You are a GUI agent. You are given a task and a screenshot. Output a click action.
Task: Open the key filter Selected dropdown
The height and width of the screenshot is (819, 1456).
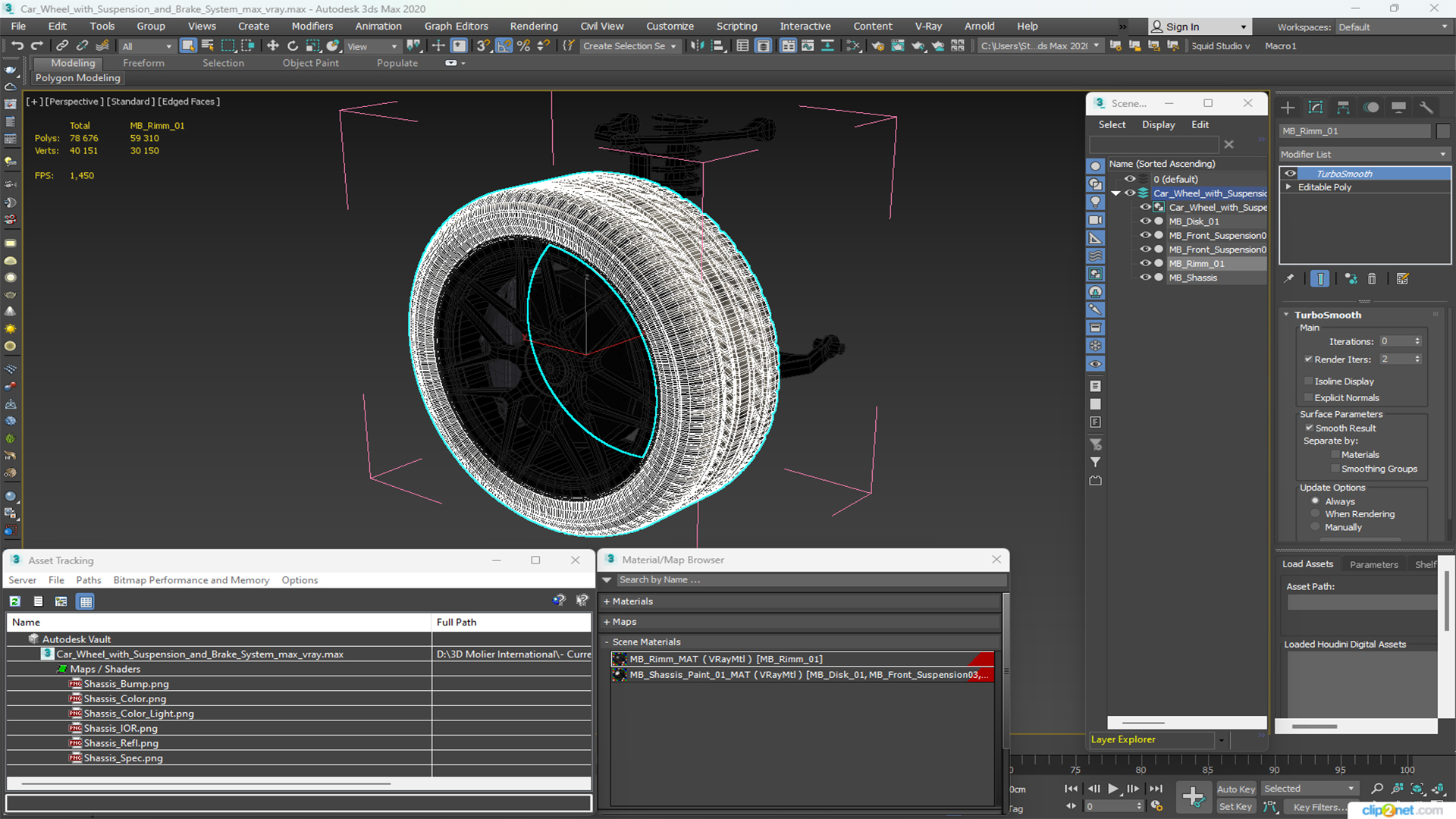(x=1309, y=789)
